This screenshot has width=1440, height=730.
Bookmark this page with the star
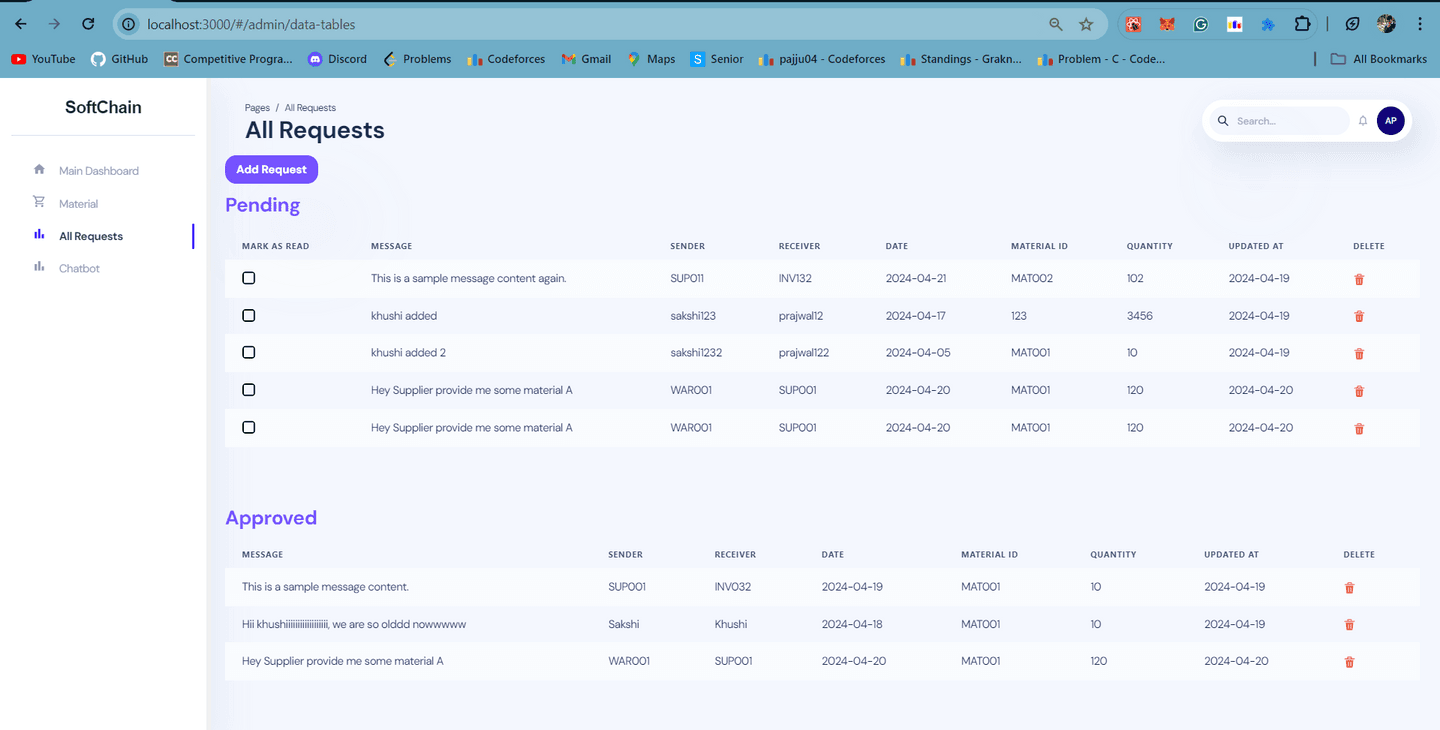point(1086,24)
